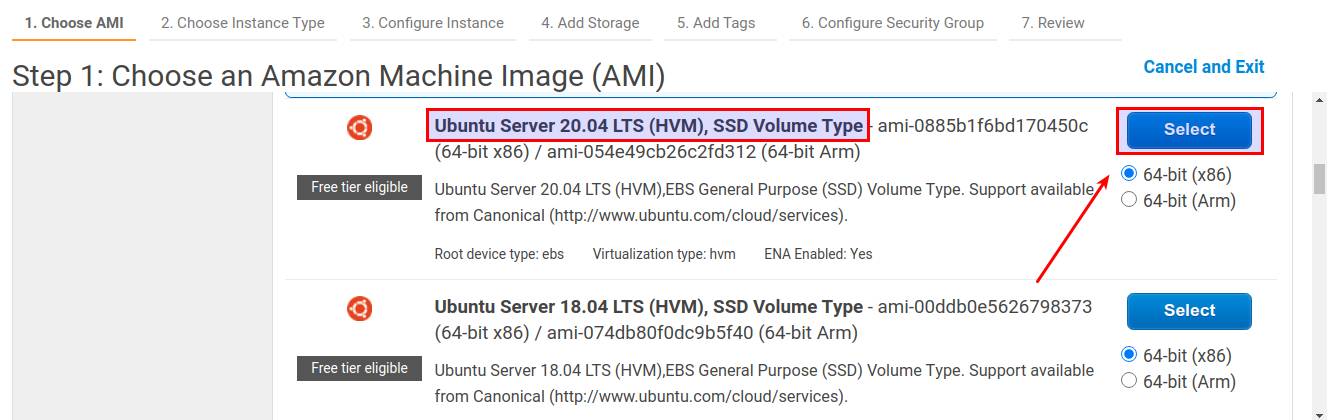Click the Free tier eligible badge for 18.04
The image size is (1338, 420).
(359, 368)
